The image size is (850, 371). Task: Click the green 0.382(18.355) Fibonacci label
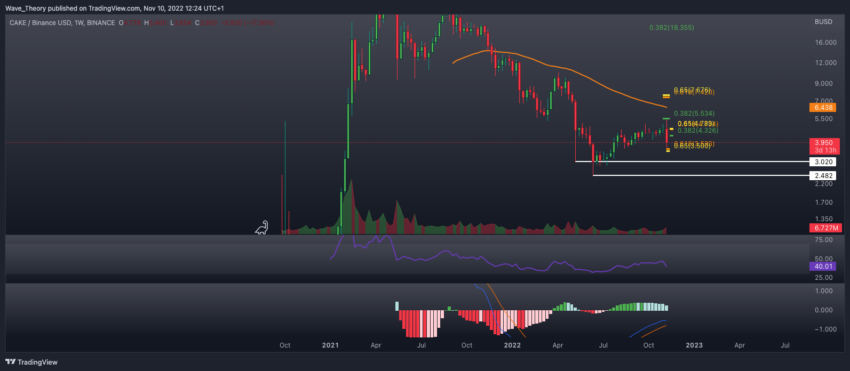click(x=672, y=27)
